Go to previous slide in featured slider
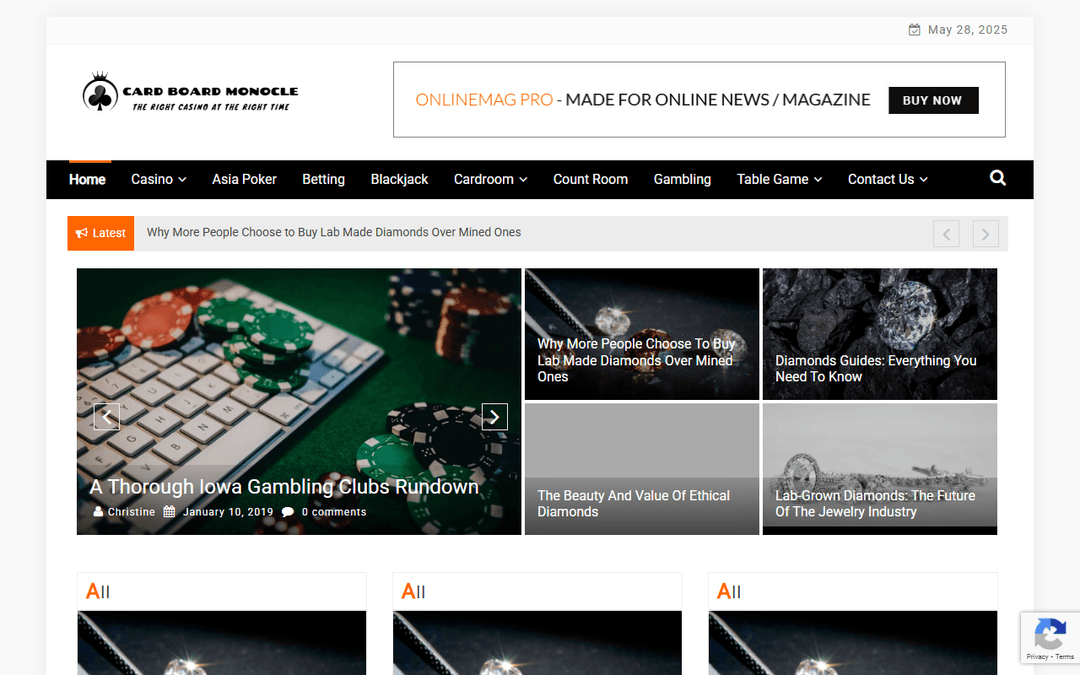The image size is (1080, 675). (x=107, y=417)
